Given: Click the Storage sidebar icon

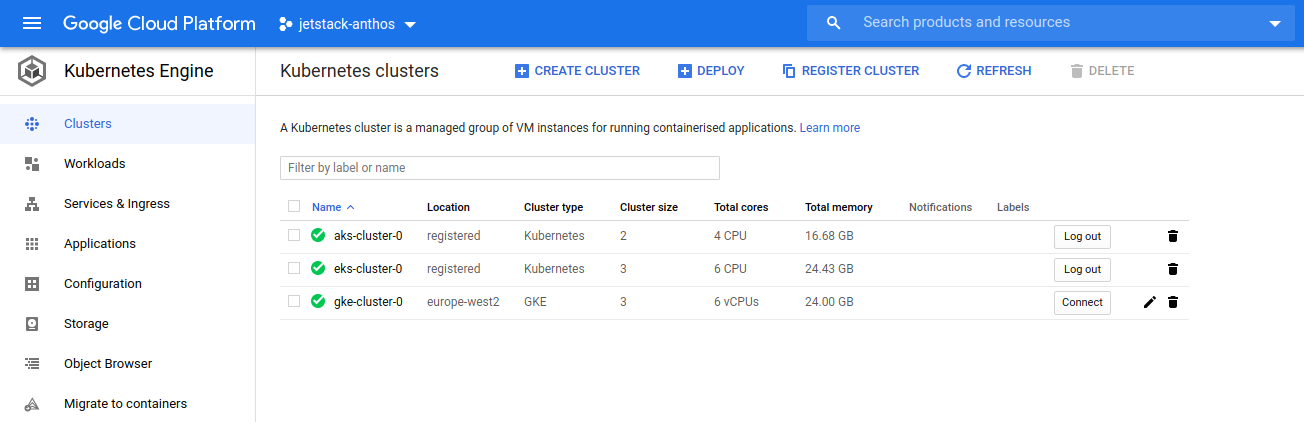Looking at the screenshot, I should [x=32, y=324].
